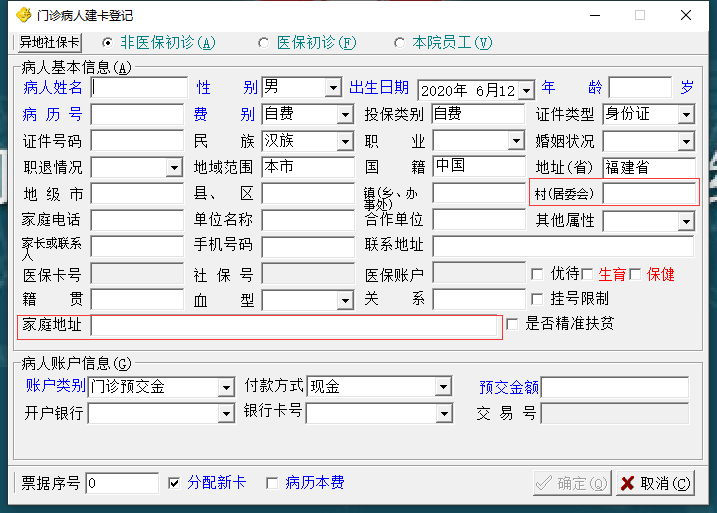The width and height of the screenshot is (717, 513).
Task: Click the 病人姓名 input field
Action: 139,87
